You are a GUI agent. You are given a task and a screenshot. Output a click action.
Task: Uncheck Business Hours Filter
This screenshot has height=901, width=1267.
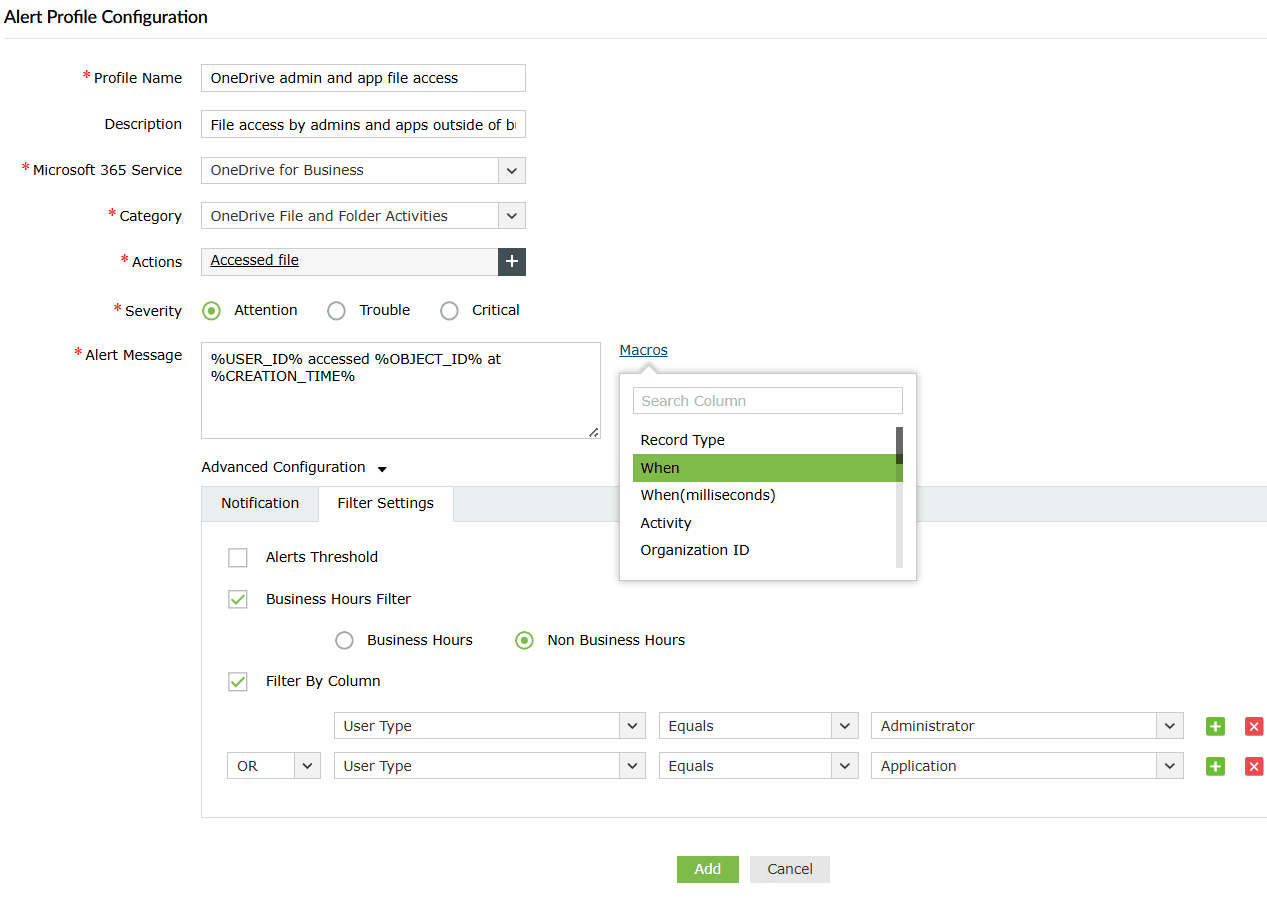[x=238, y=600]
